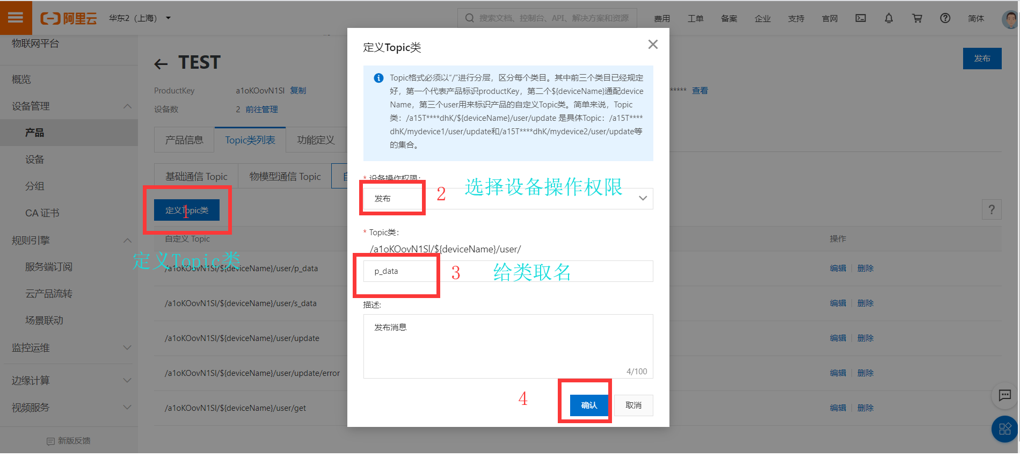Screen dimensions: 1020x457
Task: Open the user avatar menu
Action: 1010,18
